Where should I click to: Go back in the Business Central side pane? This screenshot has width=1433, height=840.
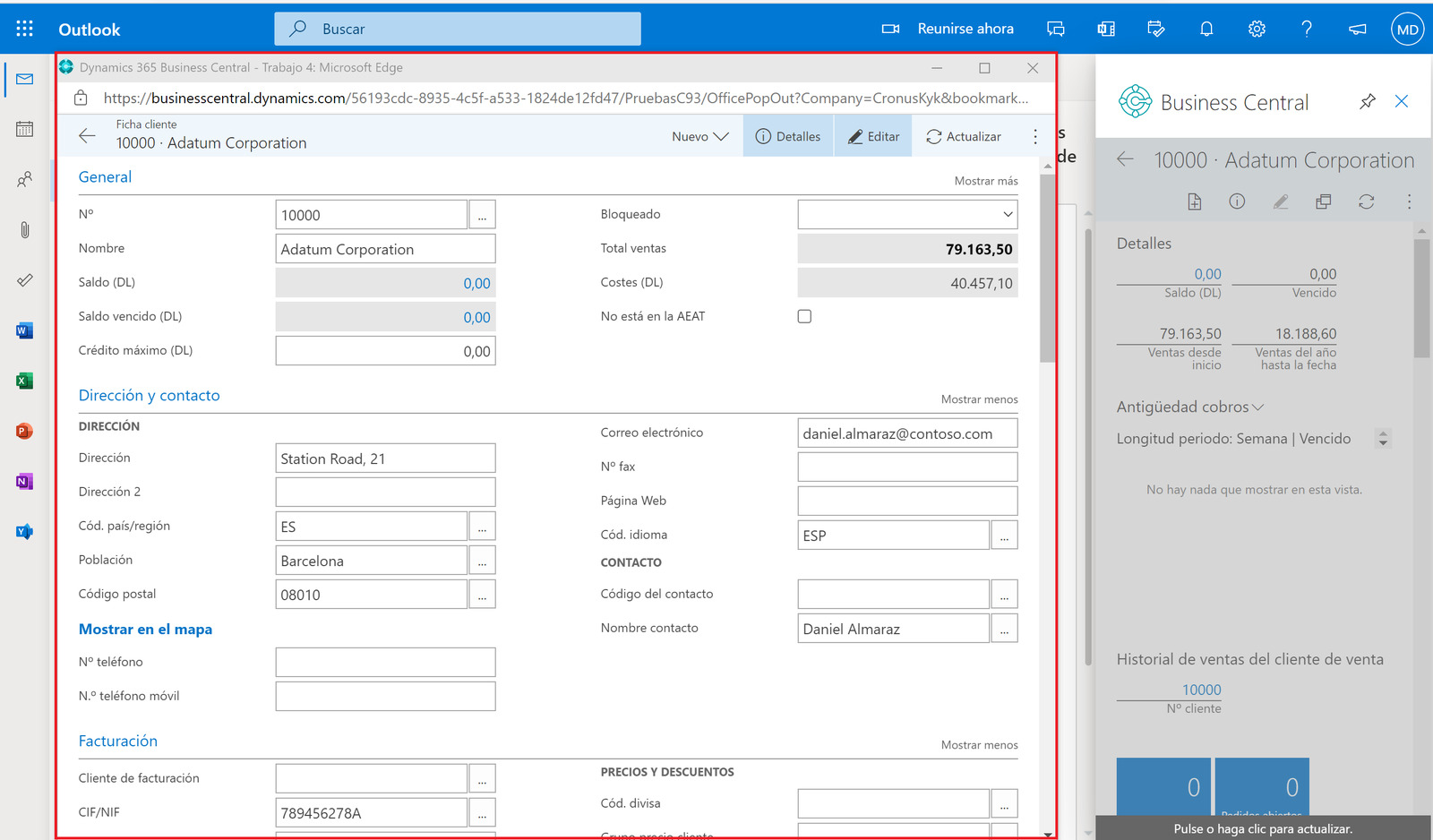(1126, 159)
